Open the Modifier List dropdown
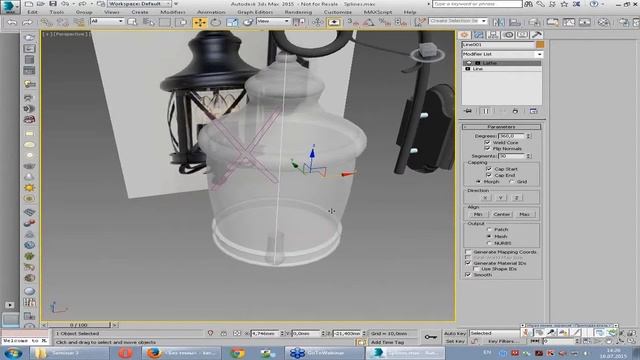Image resolution: width=640 pixels, height=360 pixels. pyautogui.click(x=502, y=54)
